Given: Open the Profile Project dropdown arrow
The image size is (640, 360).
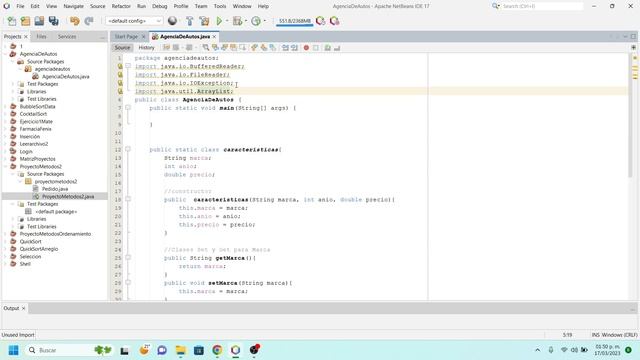Looking at the screenshot, I should tap(264, 21).
